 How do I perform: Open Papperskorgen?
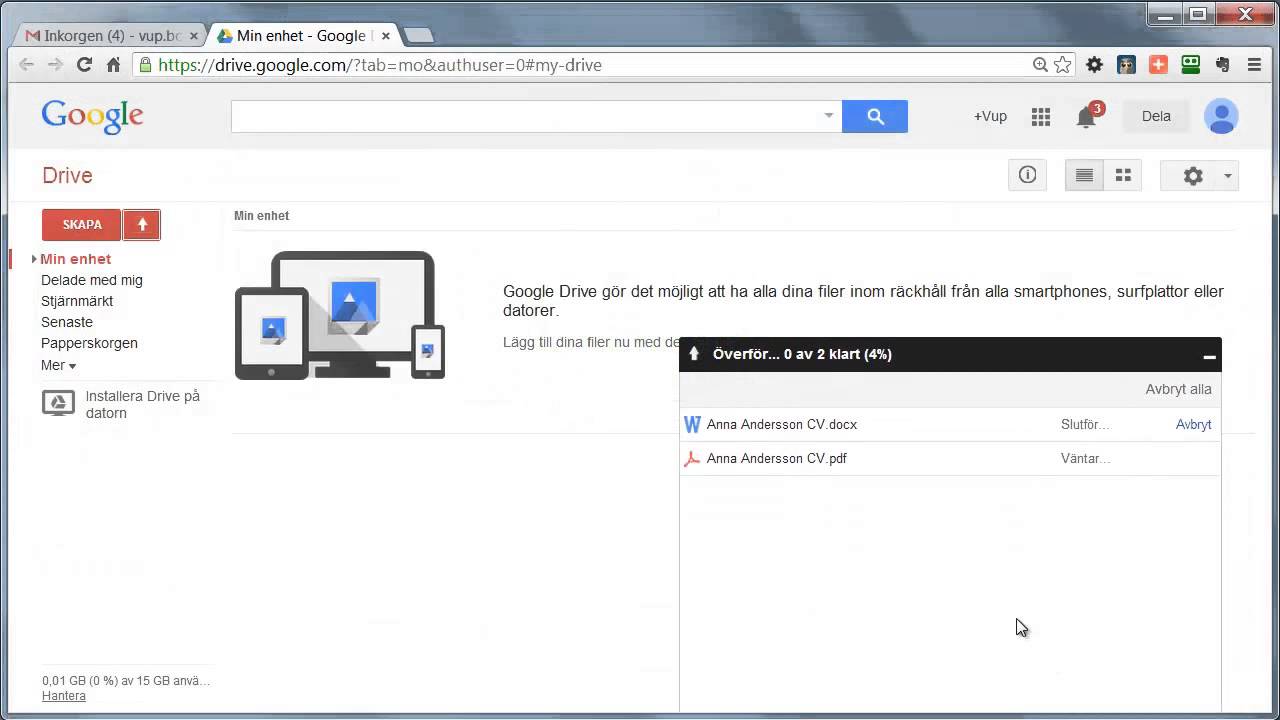point(89,343)
